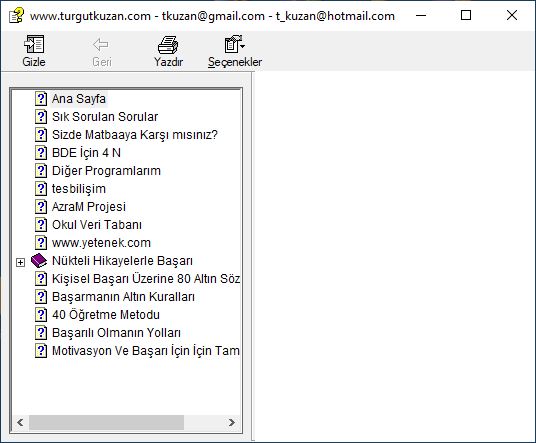Click the topic icon next to BDE İçin 4 N

41,152
